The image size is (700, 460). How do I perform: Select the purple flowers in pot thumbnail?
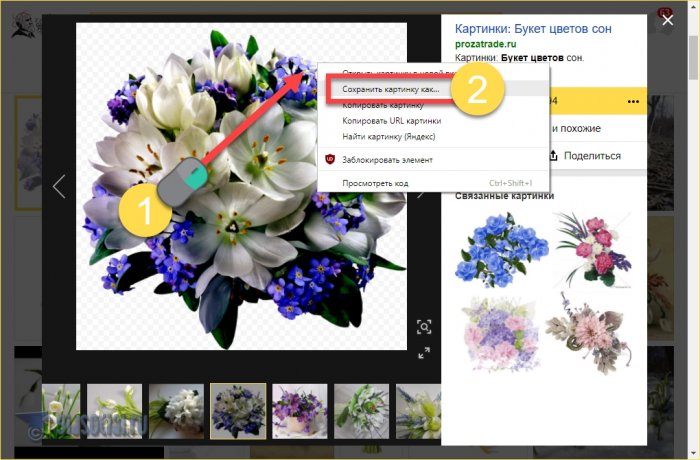[300, 411]
